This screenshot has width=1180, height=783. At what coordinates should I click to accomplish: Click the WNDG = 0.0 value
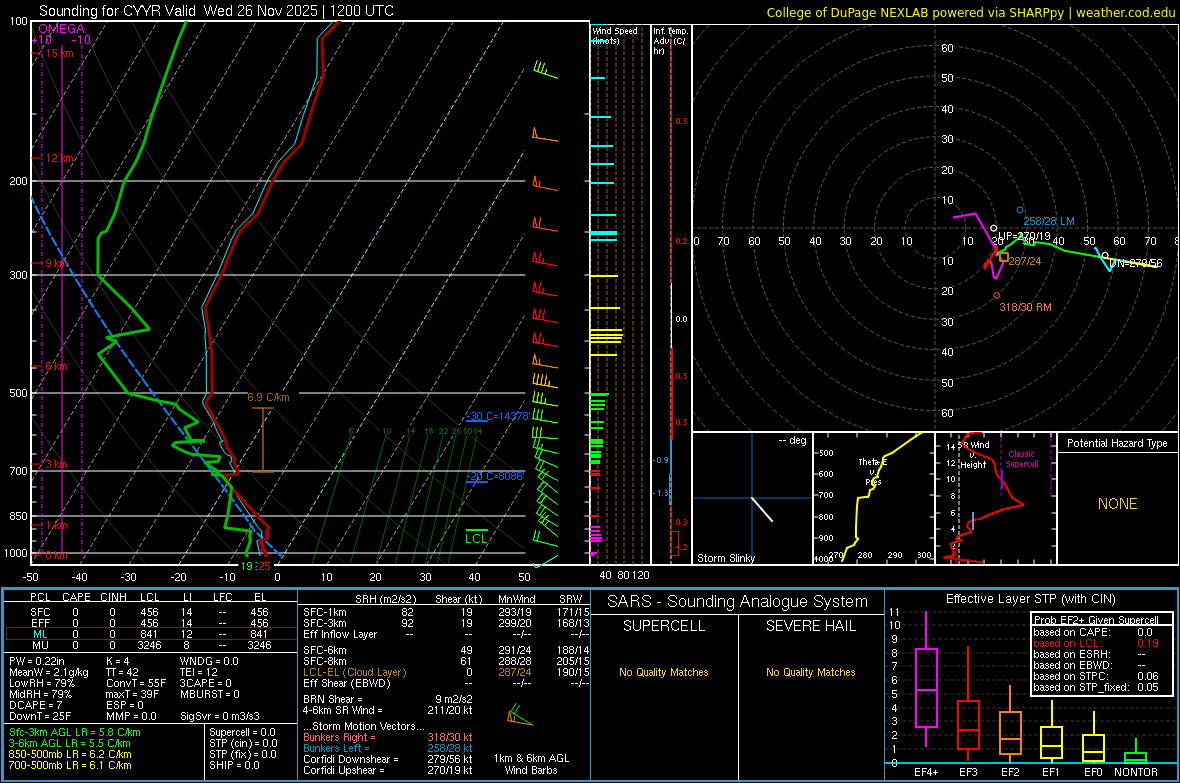208,661
